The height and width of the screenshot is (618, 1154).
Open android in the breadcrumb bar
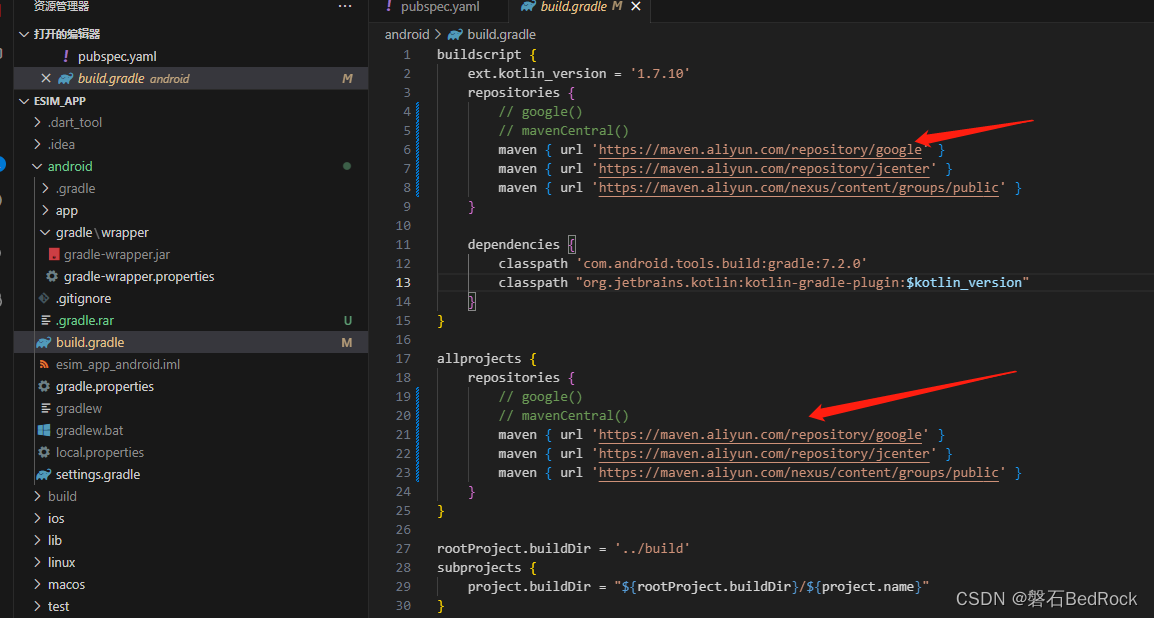coord(405,33)
